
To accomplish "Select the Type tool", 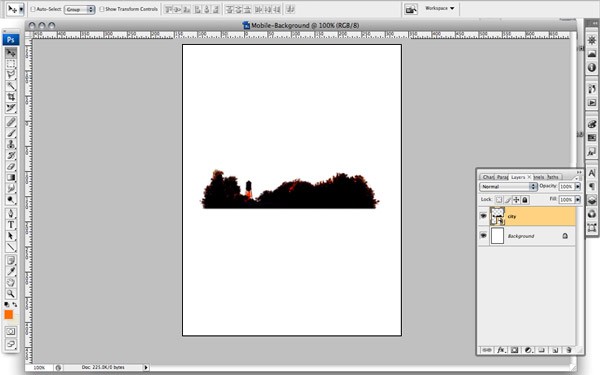I will click(x=11, y=225).
